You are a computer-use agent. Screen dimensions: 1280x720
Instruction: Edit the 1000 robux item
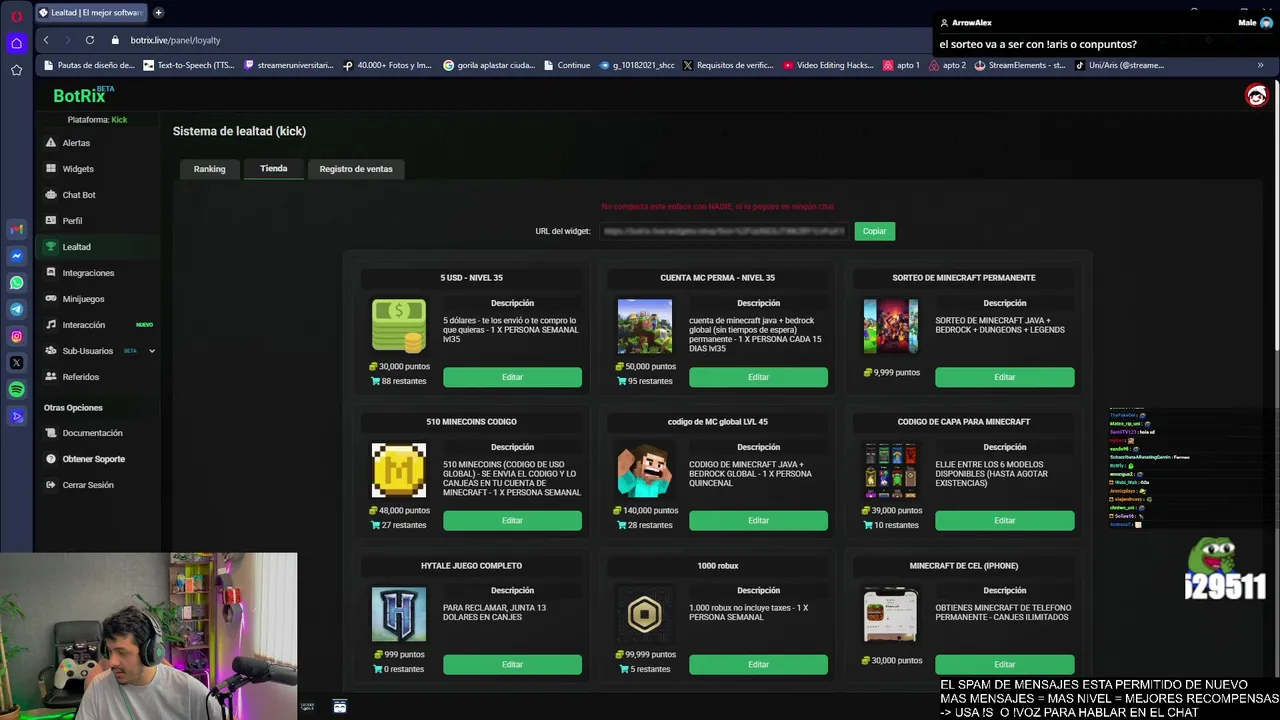click(x=758, y=664)
